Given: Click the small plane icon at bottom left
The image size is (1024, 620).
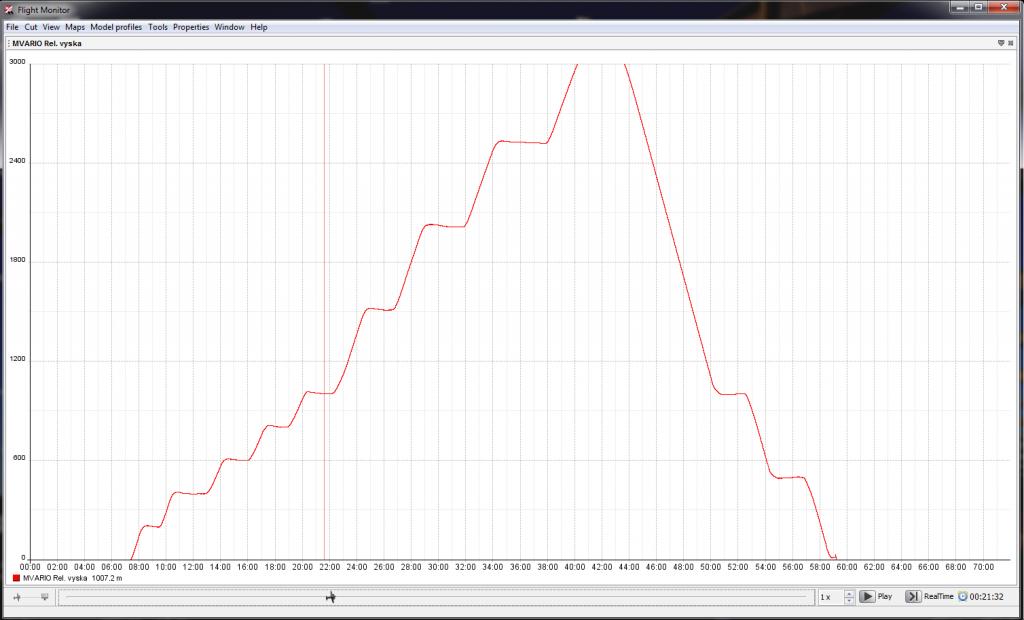Looking at the screenshot, I should [18, 597].
